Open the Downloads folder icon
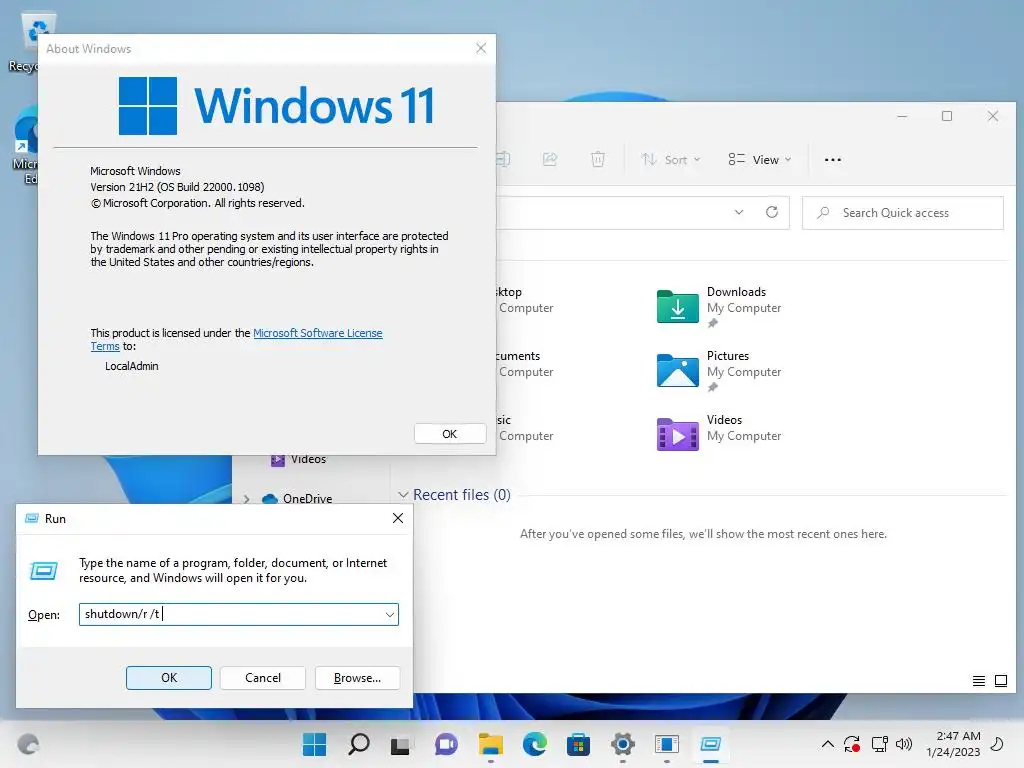The height and width of the screenshot is (768, 1024). 677,306
